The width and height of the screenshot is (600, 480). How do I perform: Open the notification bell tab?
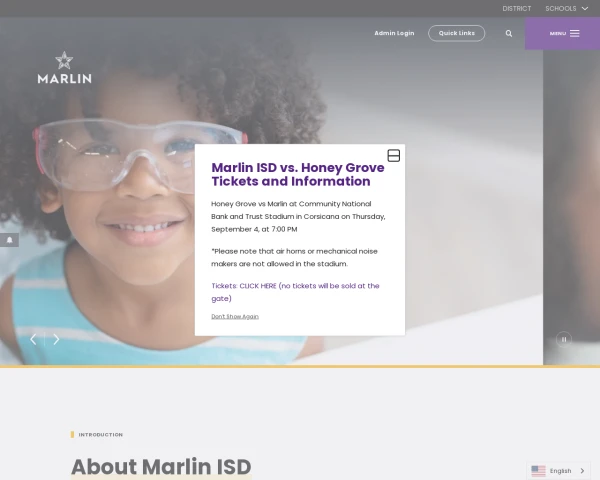coord(9,240)
